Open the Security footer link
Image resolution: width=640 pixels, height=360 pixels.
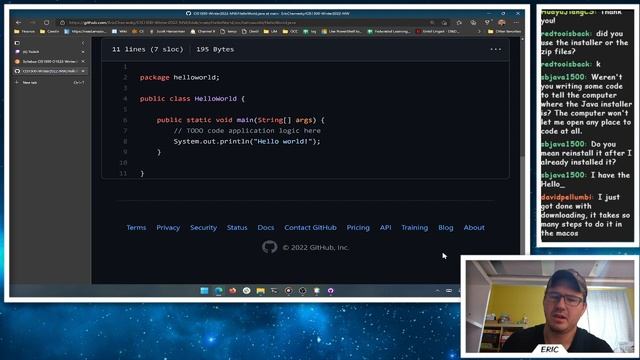tap(203, 228)
